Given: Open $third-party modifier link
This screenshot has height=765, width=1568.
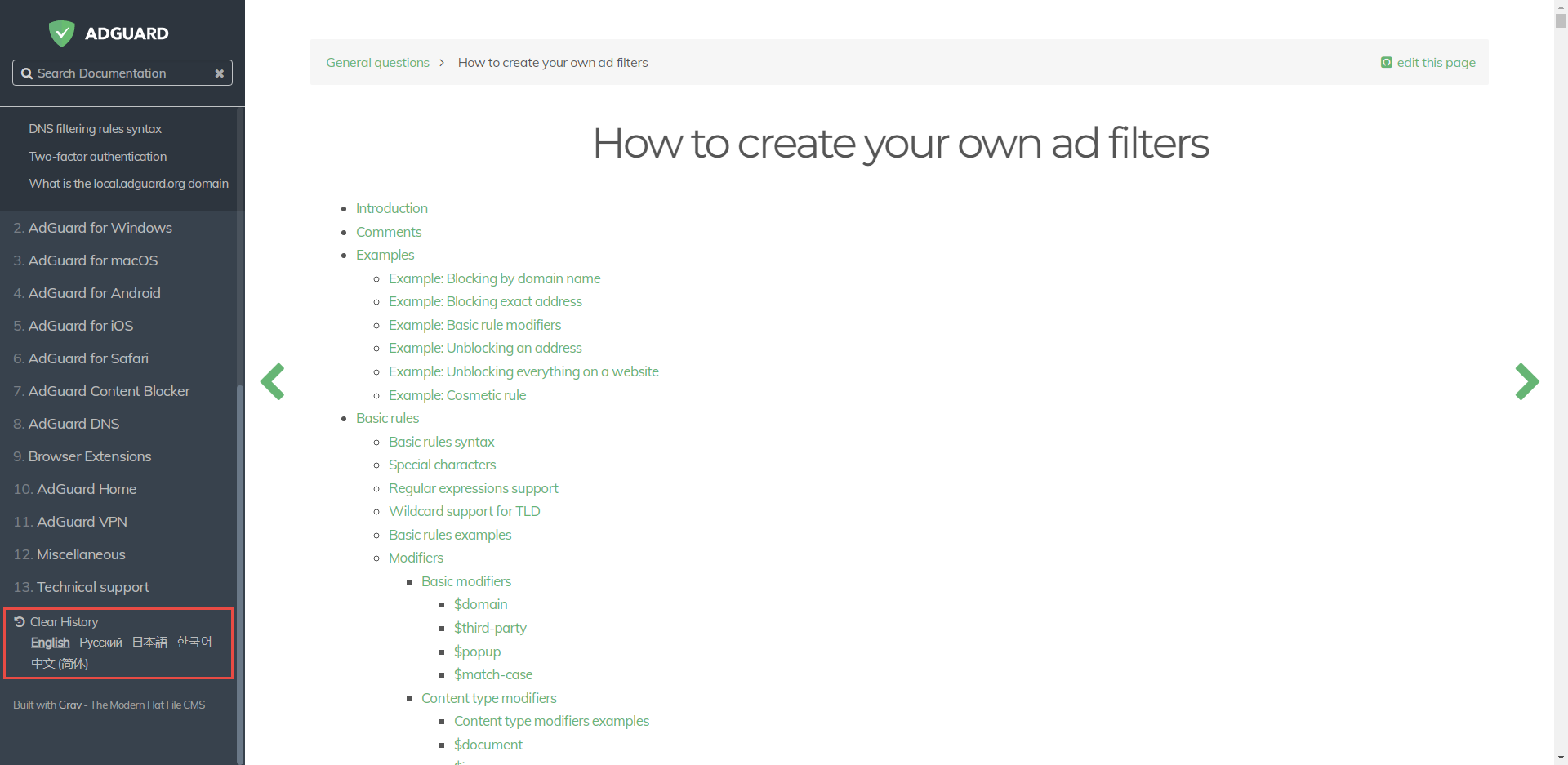Looking at the screenshot, I should [490, 628].
